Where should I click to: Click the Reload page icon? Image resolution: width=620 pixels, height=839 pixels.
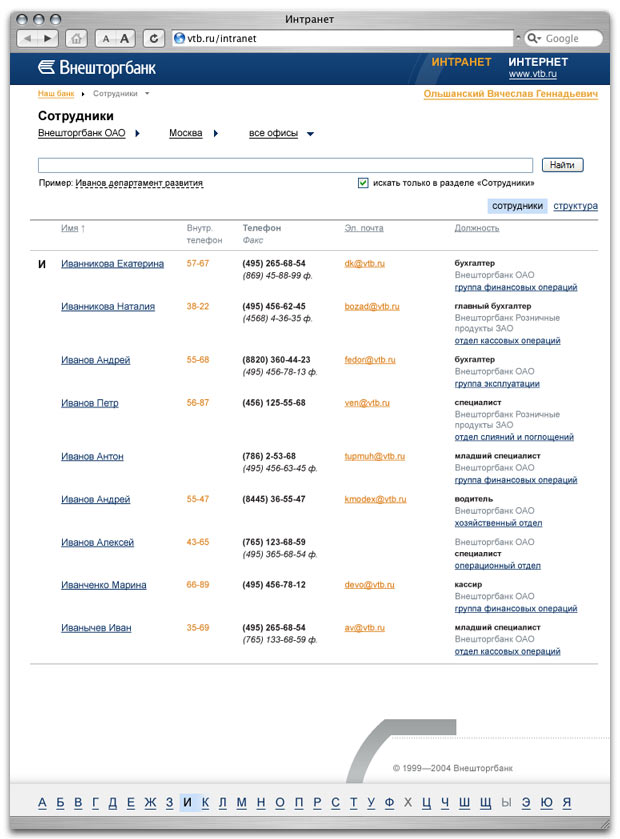tap(154, 38)
